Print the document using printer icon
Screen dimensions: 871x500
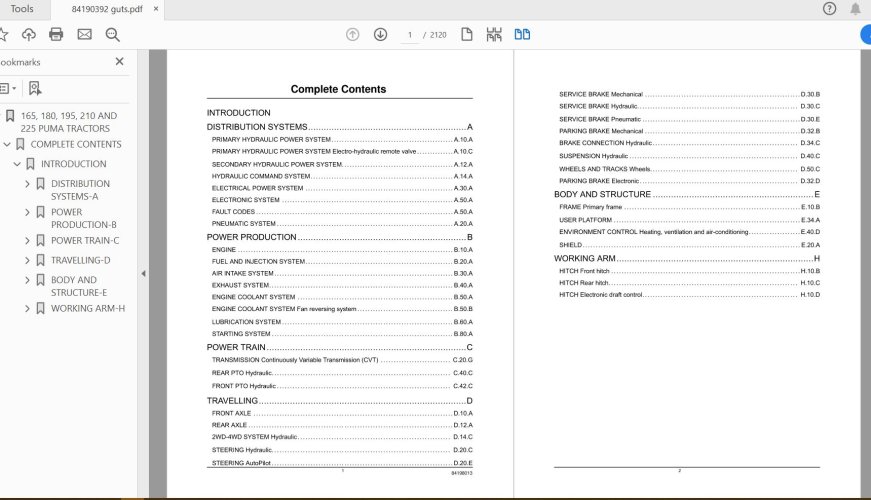[x=56, y=35]
